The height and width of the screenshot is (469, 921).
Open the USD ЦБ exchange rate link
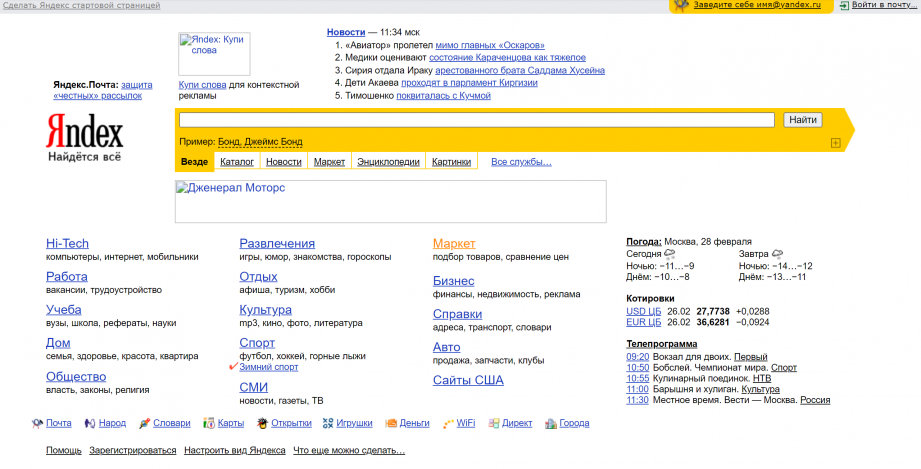643,311
